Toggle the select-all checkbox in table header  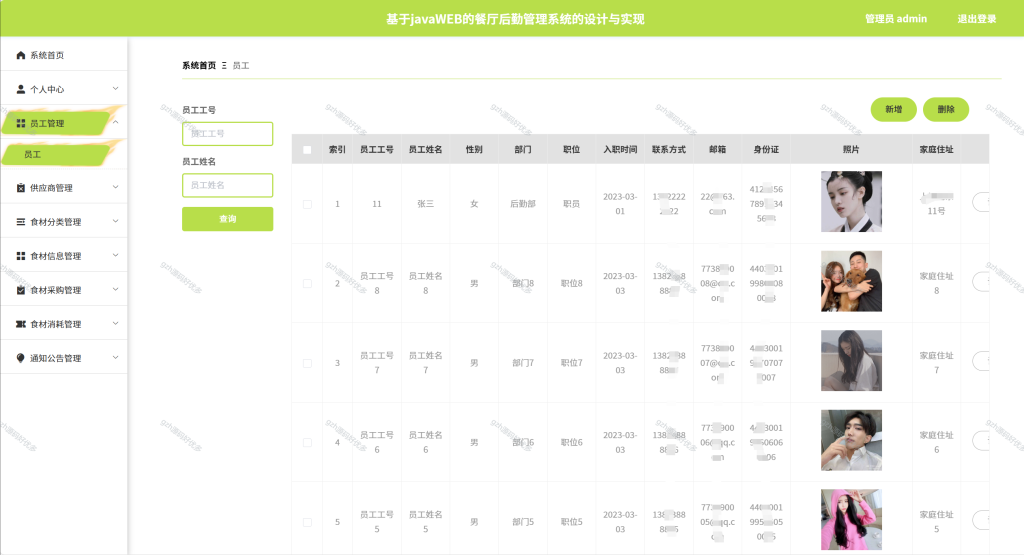[307, 150]
